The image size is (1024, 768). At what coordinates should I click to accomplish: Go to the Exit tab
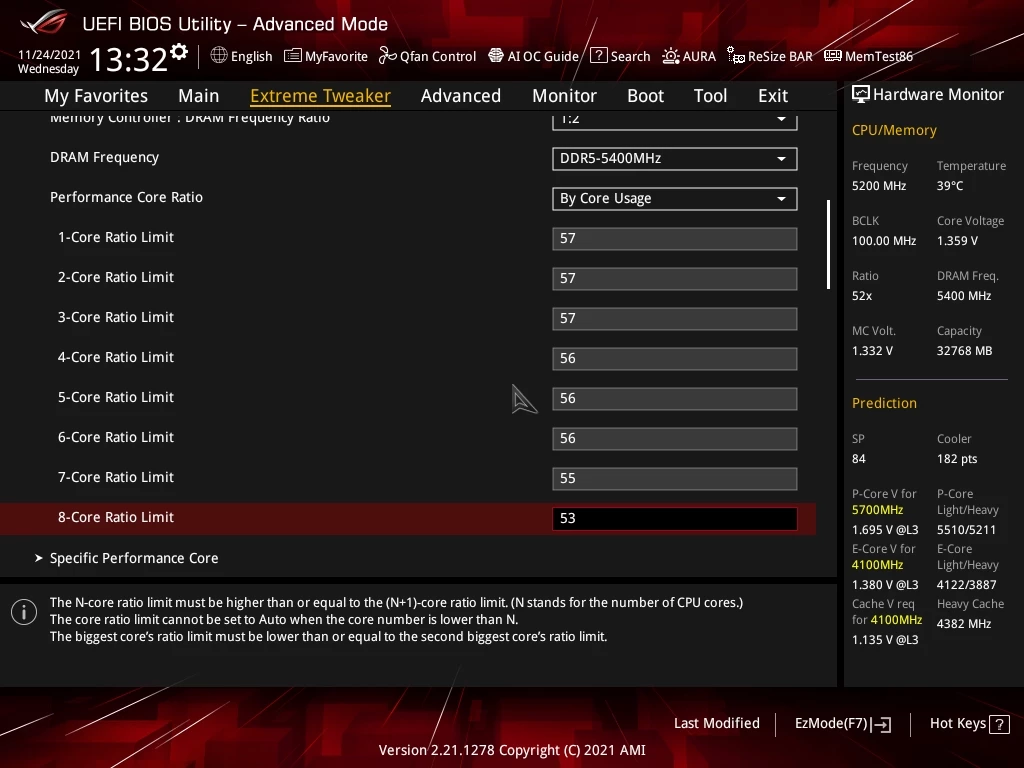773,96
